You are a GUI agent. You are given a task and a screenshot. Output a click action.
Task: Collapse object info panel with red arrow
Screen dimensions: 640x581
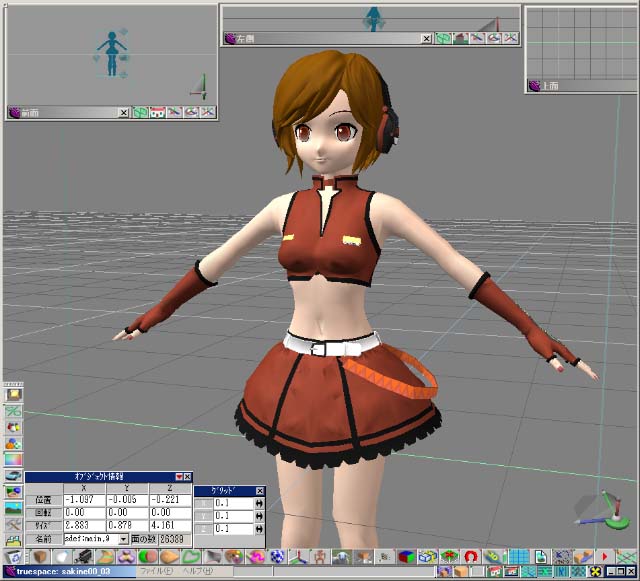point(179,477)
